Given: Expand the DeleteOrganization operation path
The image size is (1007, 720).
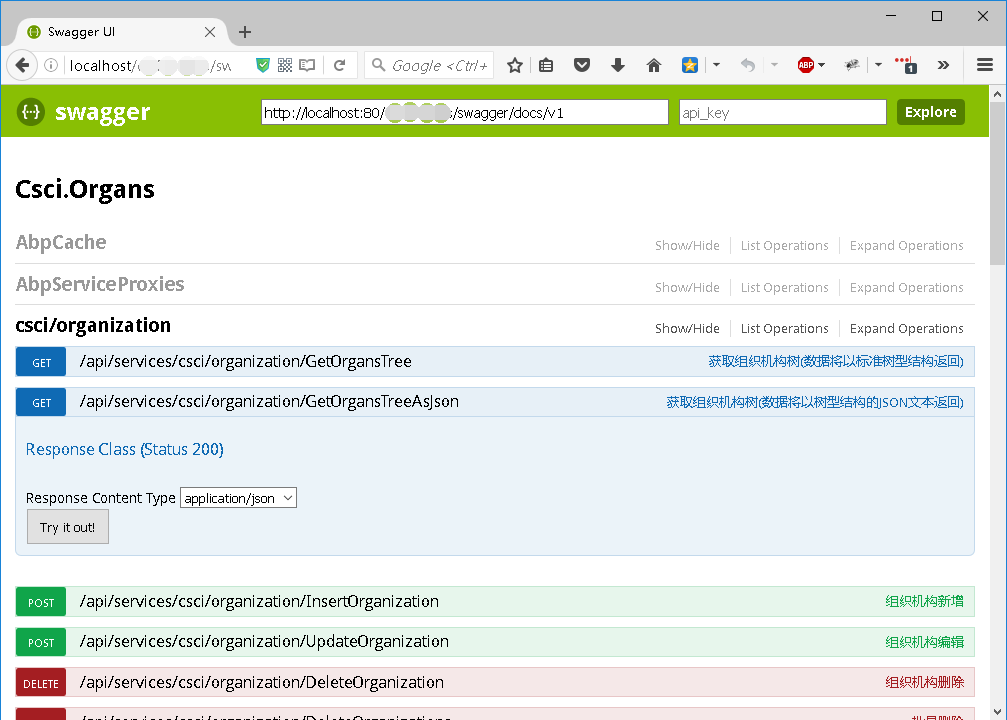Looking at the screenshot, I should pos(261,682).
